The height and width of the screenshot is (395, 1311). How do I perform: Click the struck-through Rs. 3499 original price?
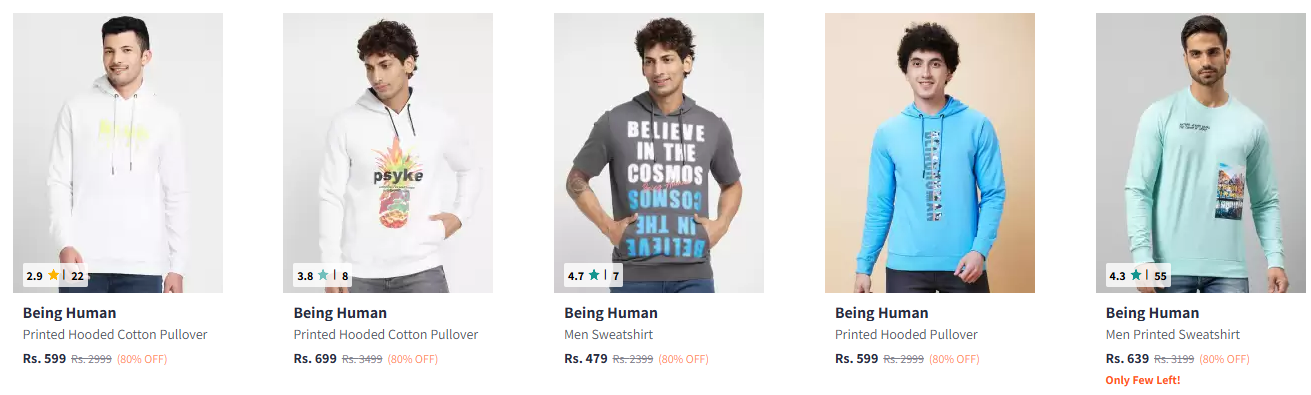coord(362,359)
